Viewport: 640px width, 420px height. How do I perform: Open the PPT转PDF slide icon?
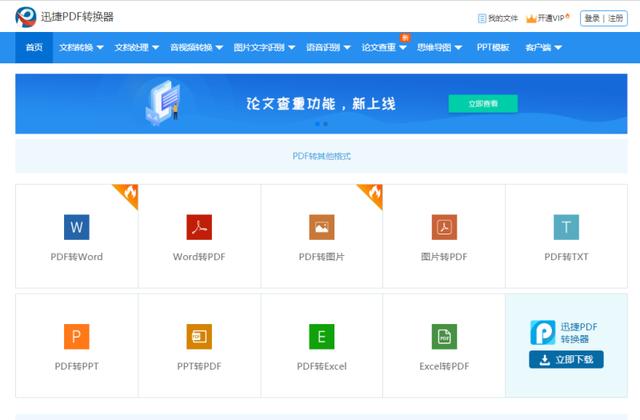(x=199, y=336)
